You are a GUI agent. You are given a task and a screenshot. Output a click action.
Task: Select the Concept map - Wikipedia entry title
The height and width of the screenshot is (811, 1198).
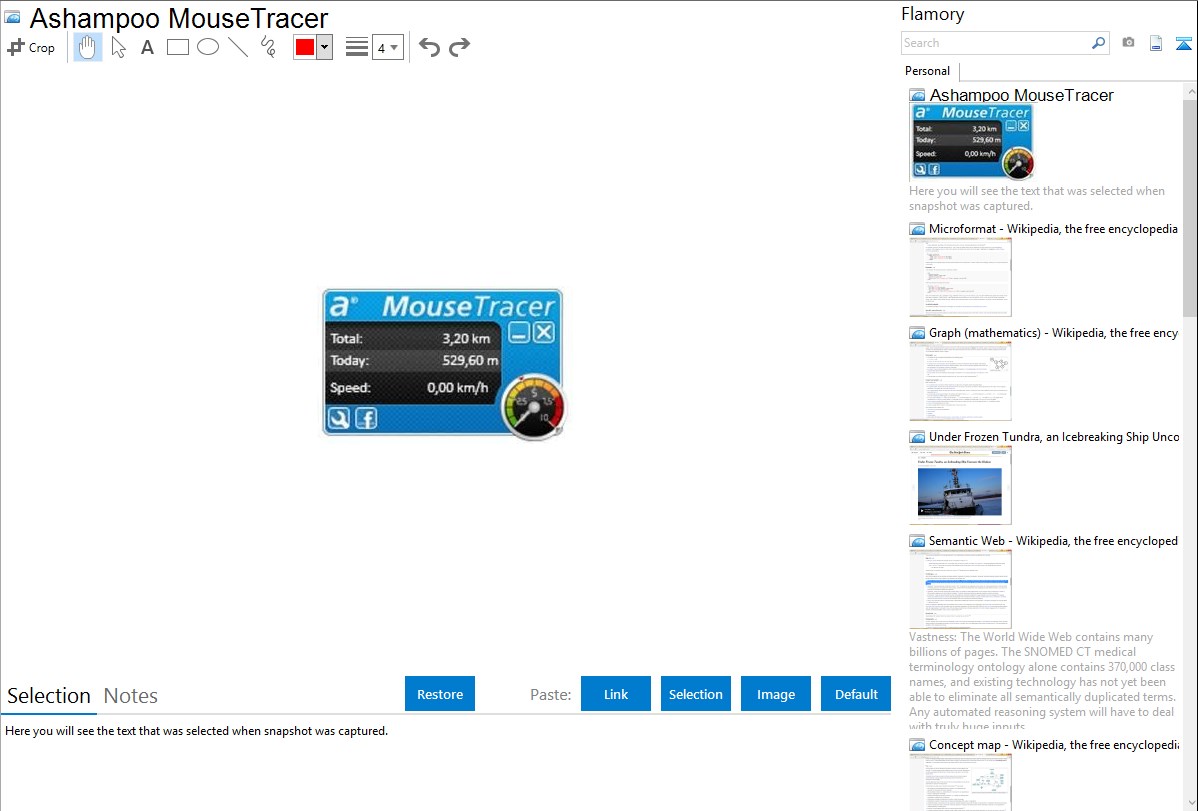[x=1054, y=745]
